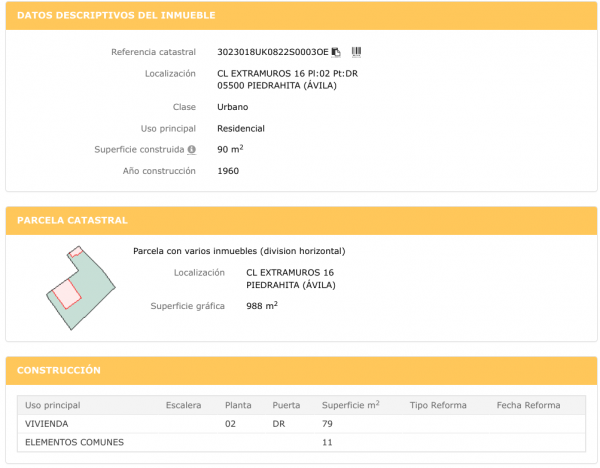Toggle the Construcción section header

[300, 370]
